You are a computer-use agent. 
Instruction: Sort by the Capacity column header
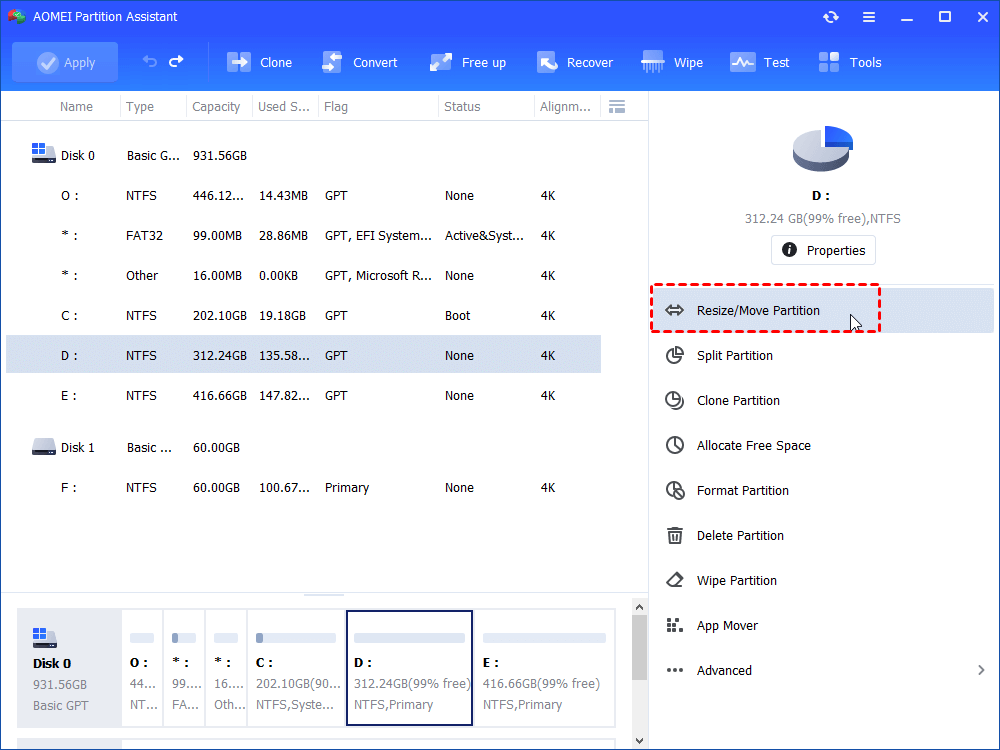pos(216,107)
